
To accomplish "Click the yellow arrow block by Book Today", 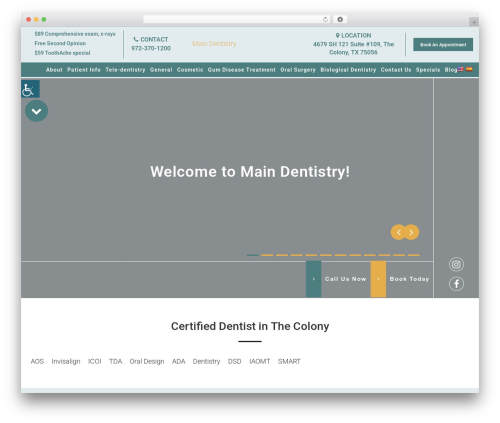I will point(378,279).
